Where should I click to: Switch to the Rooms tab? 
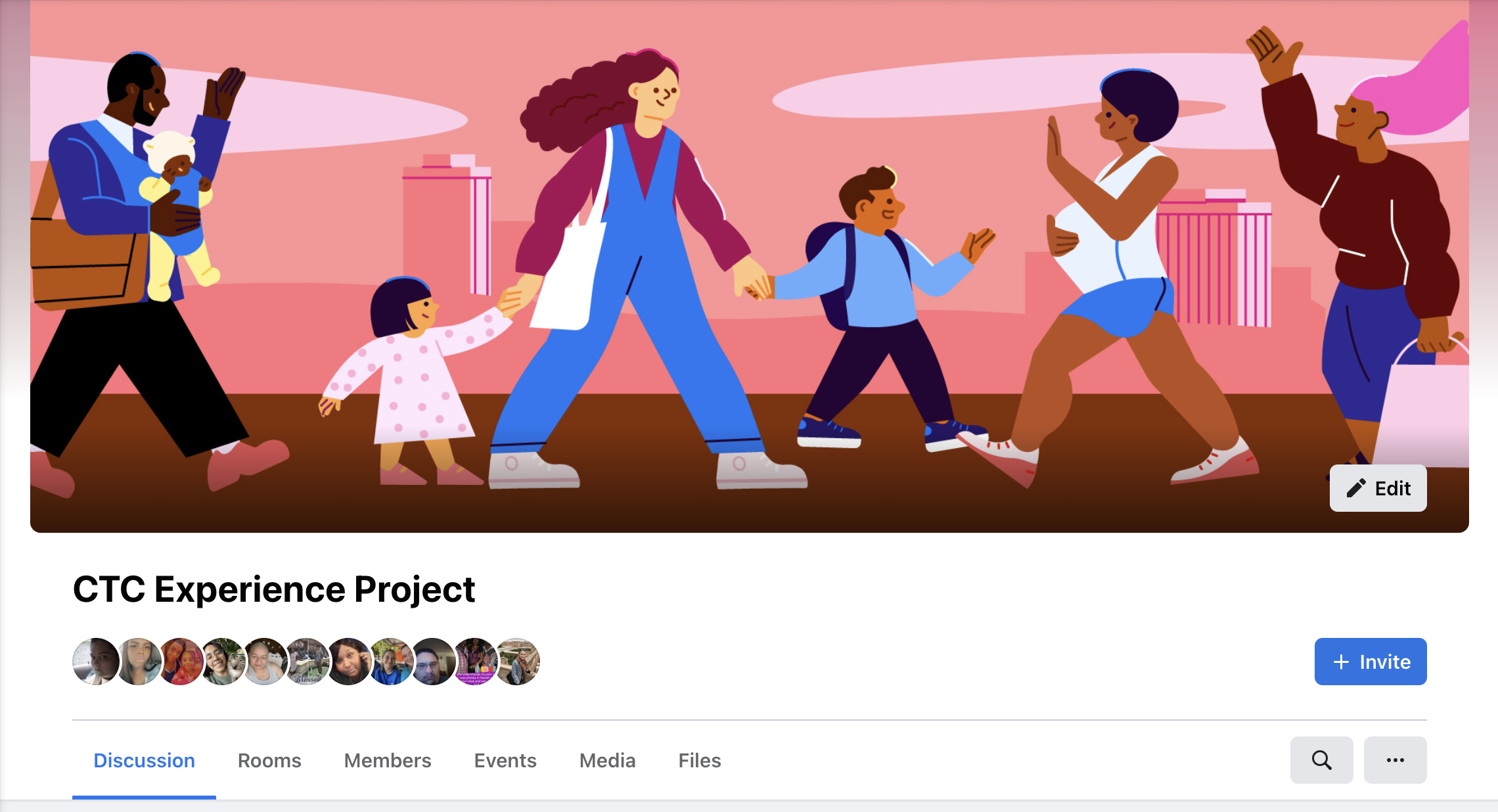(269, 760)
